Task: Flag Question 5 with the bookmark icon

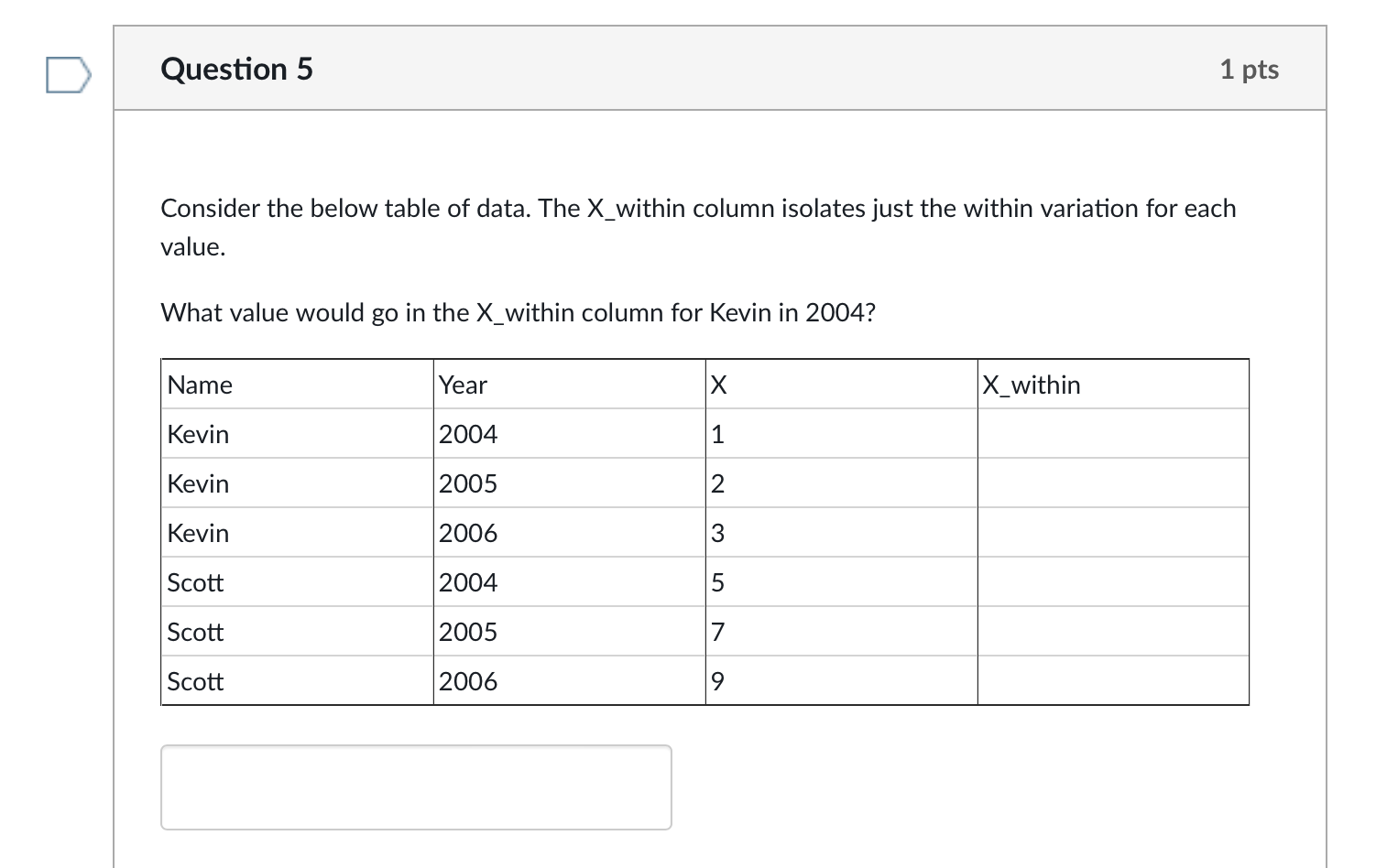Action: click(x=69, y=75)
